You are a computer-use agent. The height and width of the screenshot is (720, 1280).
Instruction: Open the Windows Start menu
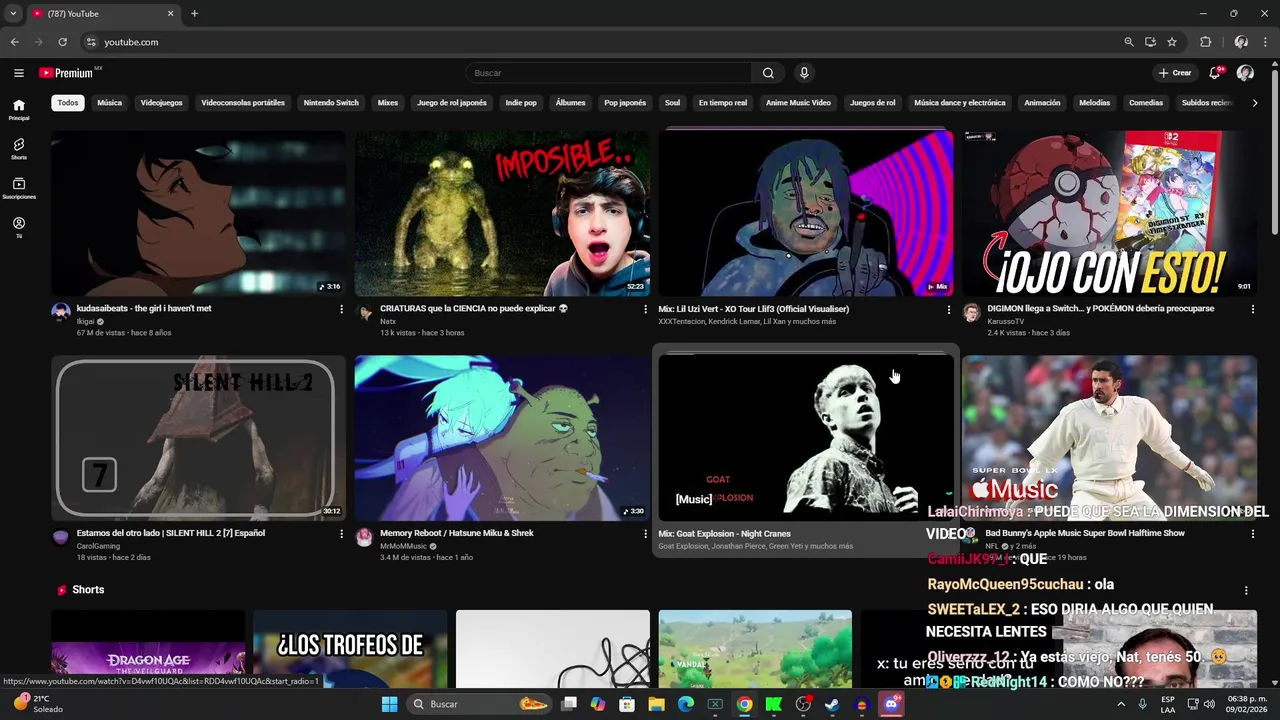pyautogui.click(x=390, y=704)
